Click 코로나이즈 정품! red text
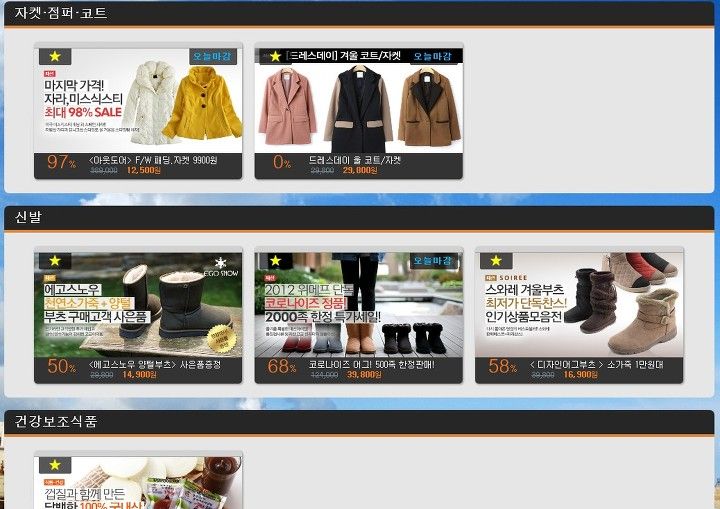 pos(306,303)
